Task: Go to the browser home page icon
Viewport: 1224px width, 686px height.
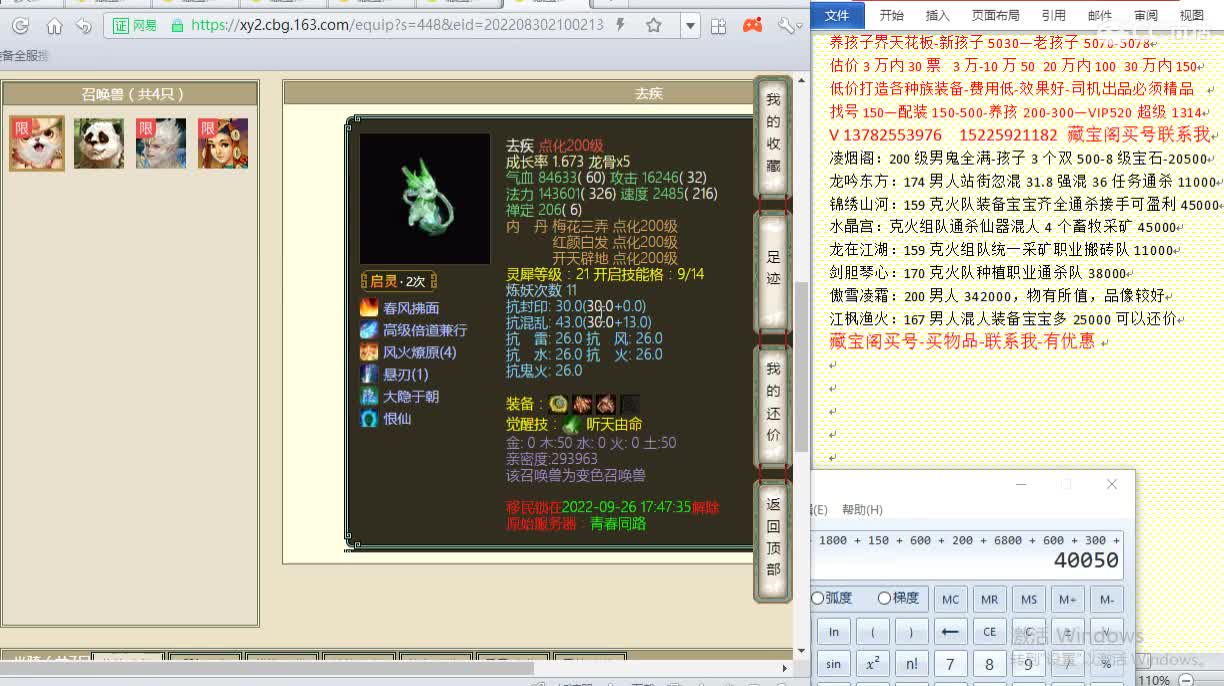Action: pos(54,26)
